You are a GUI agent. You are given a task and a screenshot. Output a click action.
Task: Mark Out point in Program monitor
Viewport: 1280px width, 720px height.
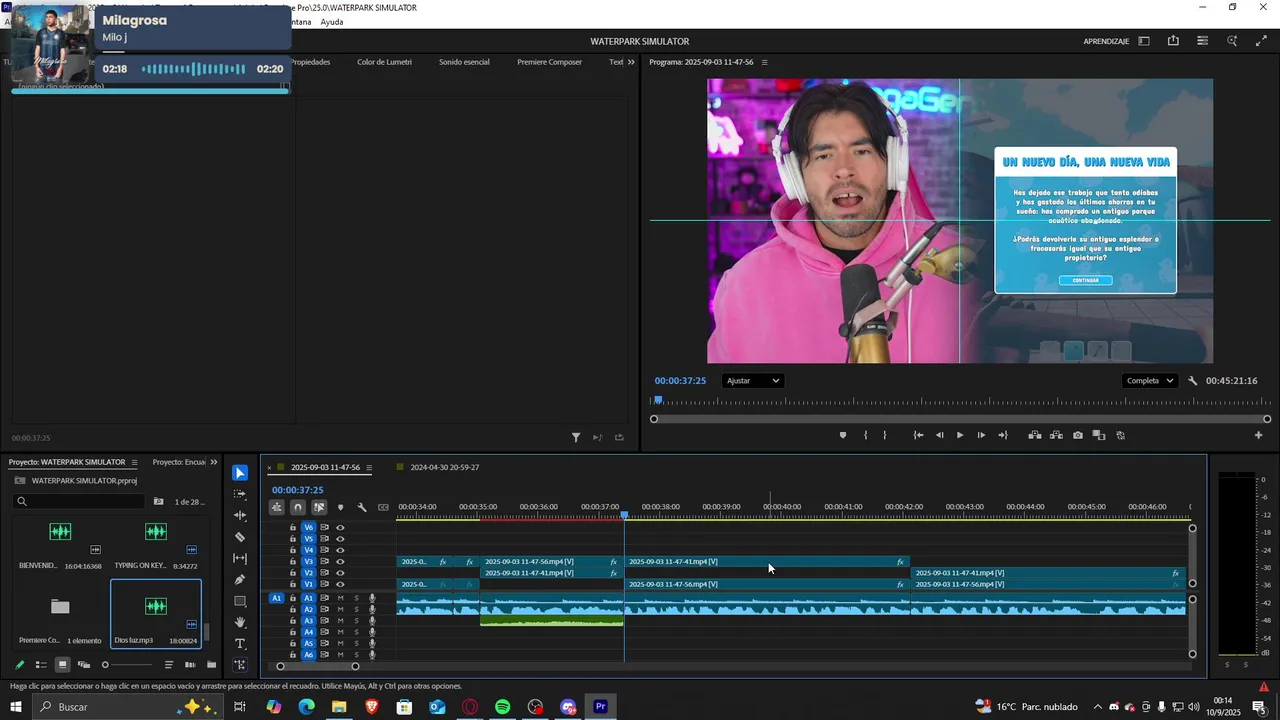pyautogui.click(x=885, y=435)
